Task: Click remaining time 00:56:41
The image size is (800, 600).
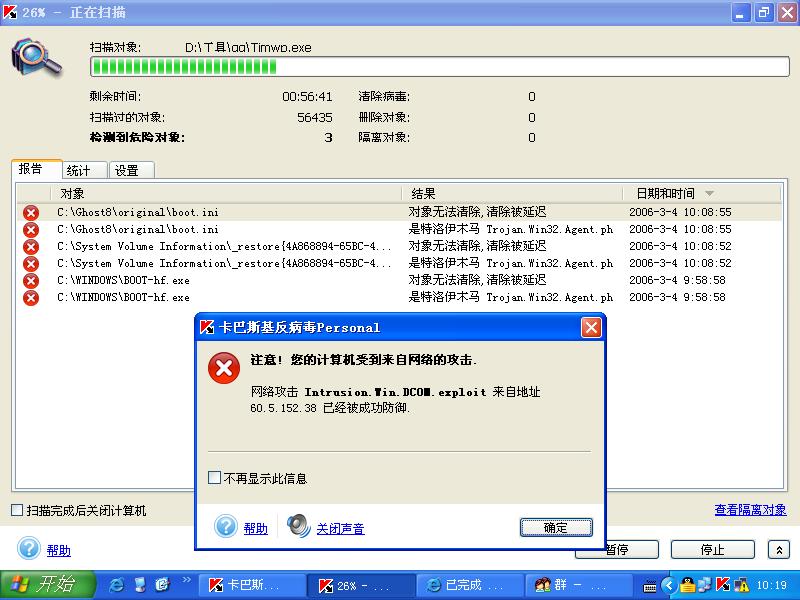Action: [307, 97]
